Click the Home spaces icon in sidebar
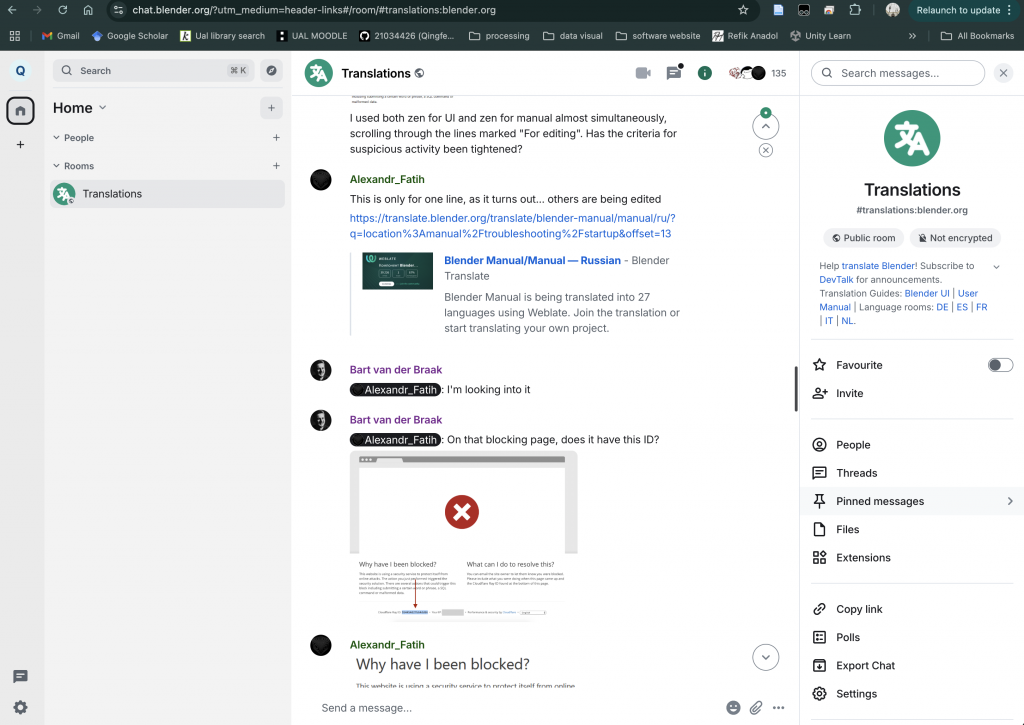The width and height of the screenshot is (1024, 725). click(x=20, y=110)
